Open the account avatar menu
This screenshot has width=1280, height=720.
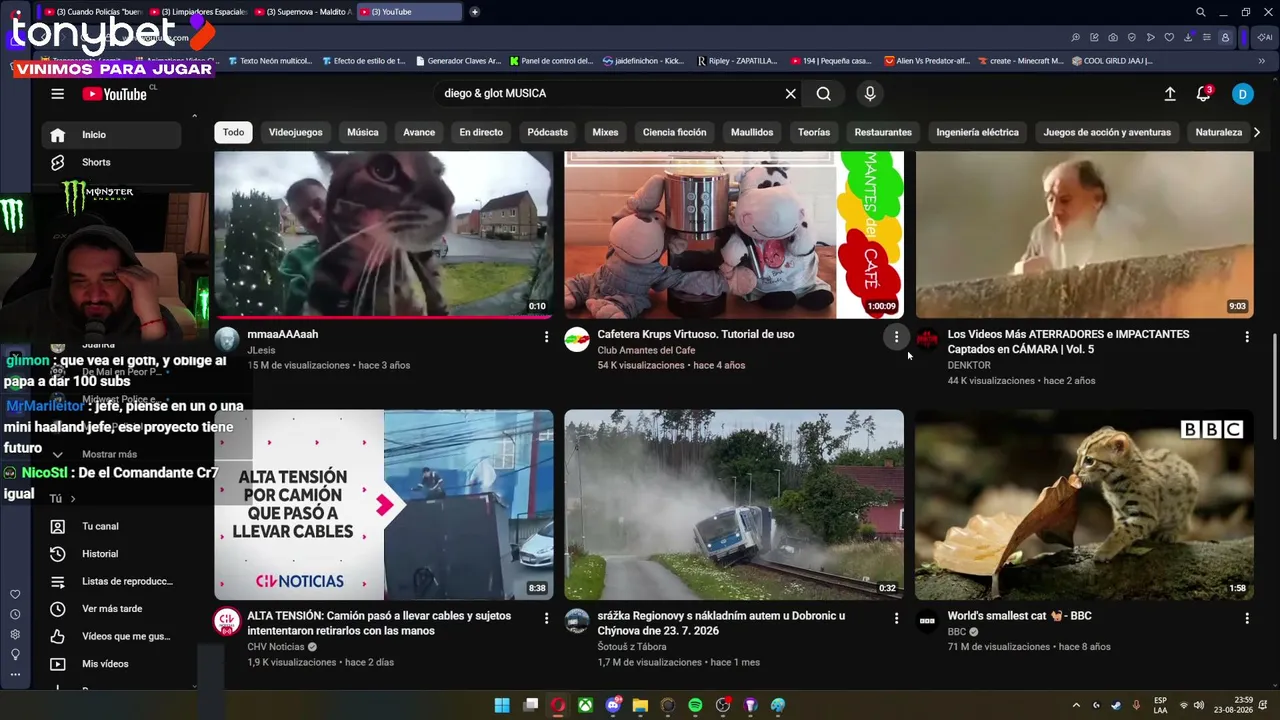(1242, 94)
